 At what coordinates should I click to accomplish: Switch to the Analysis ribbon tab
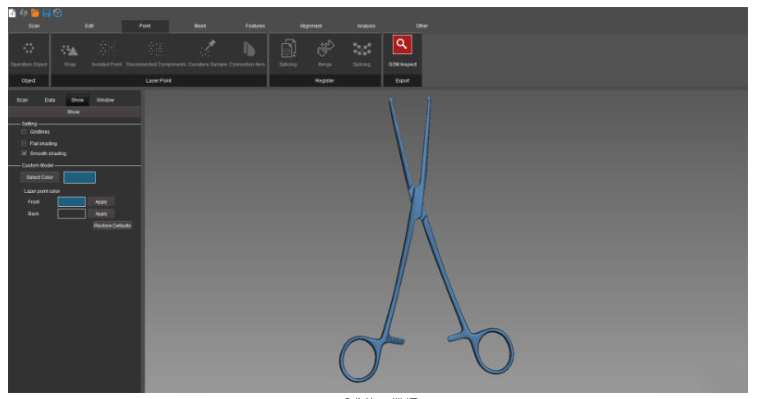coord(366,26)
